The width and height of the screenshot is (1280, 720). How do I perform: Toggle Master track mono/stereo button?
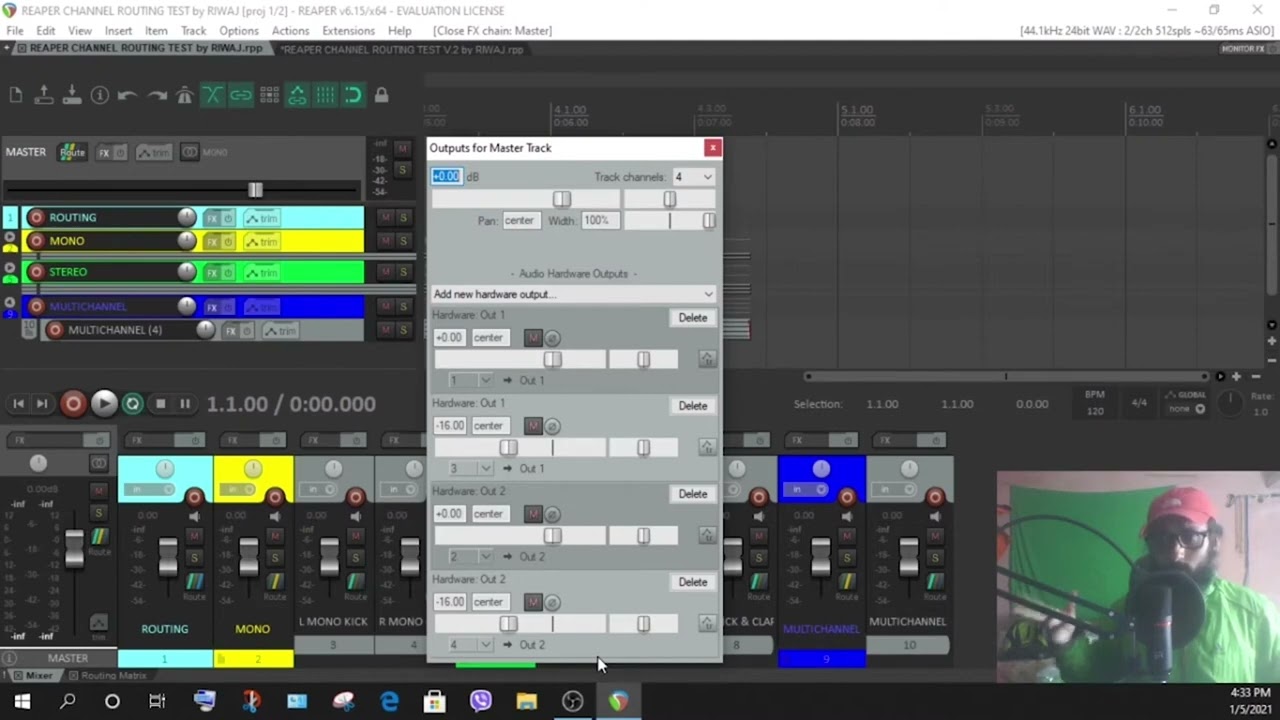(190, 152)
